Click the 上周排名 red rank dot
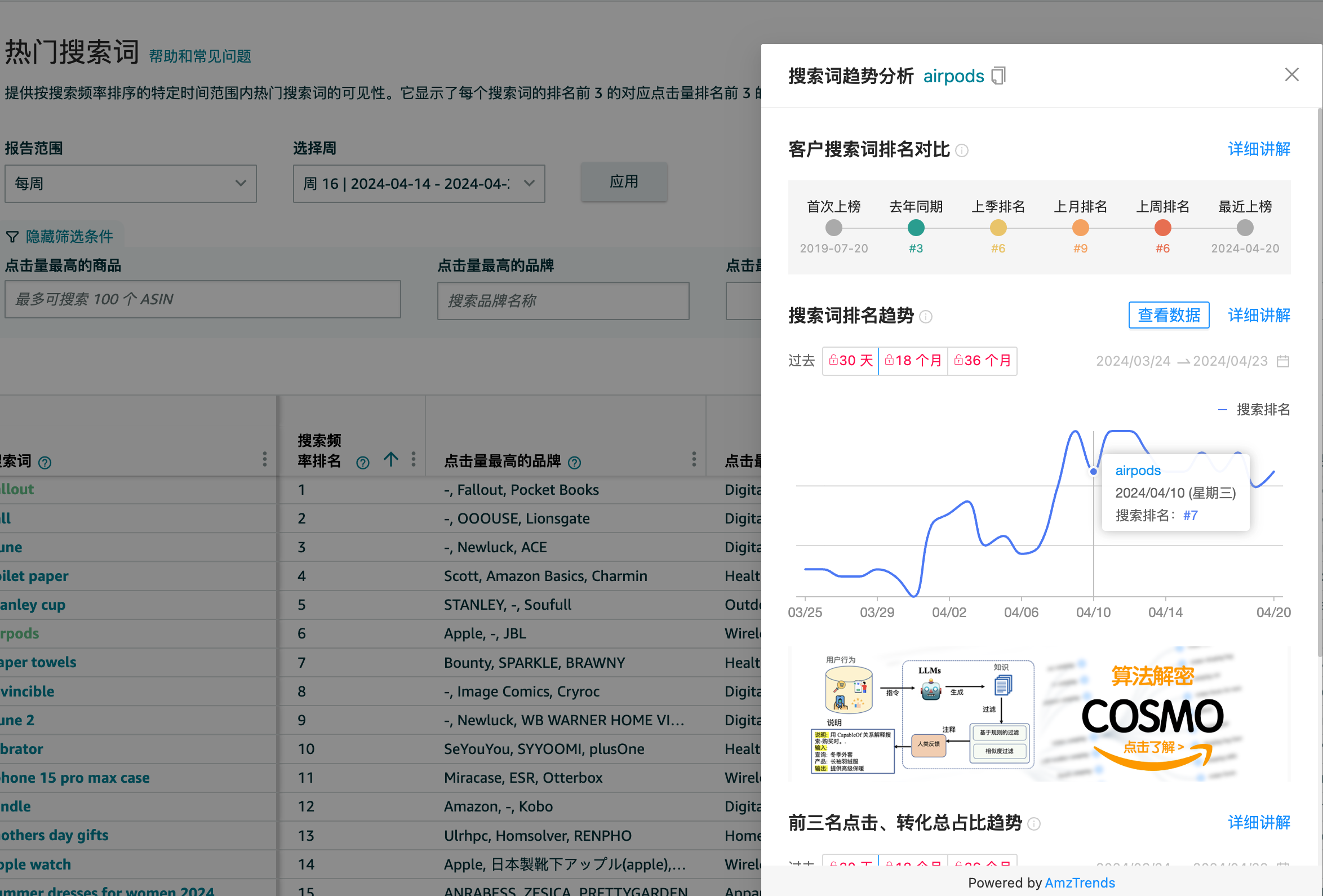Viewport: 1323px width, 896px height. point(1162,228)
